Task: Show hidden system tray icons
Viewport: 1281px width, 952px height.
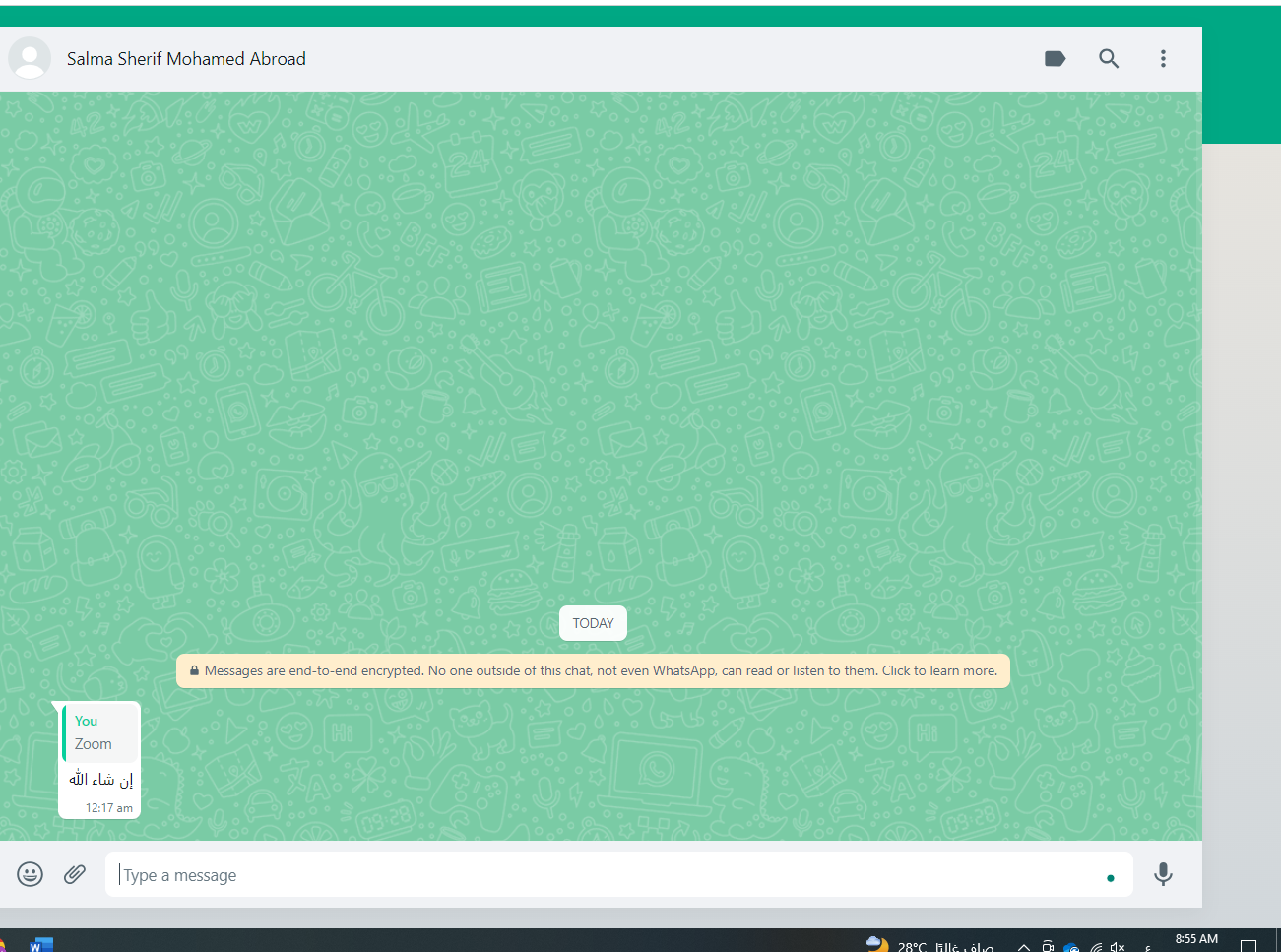Action: tap(1024, 947)
